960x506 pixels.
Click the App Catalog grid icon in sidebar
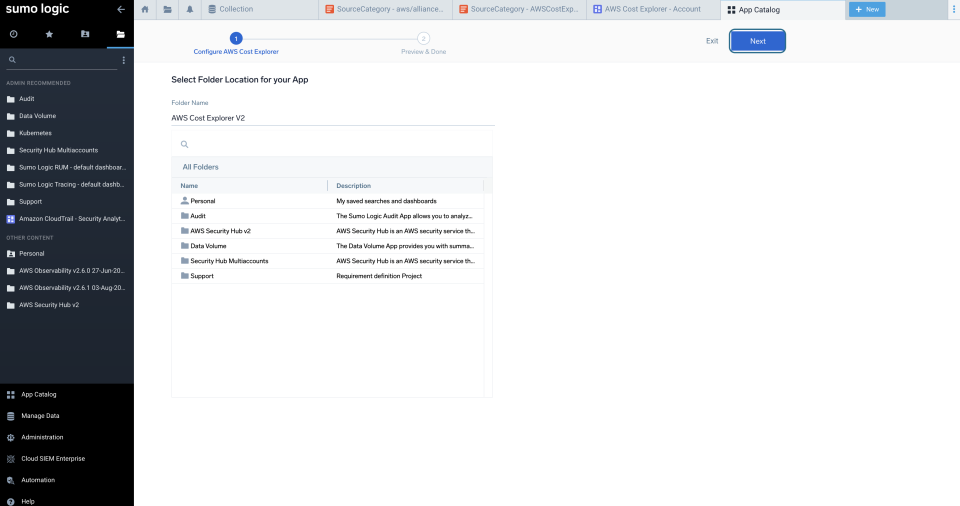(x=10, y=395)
